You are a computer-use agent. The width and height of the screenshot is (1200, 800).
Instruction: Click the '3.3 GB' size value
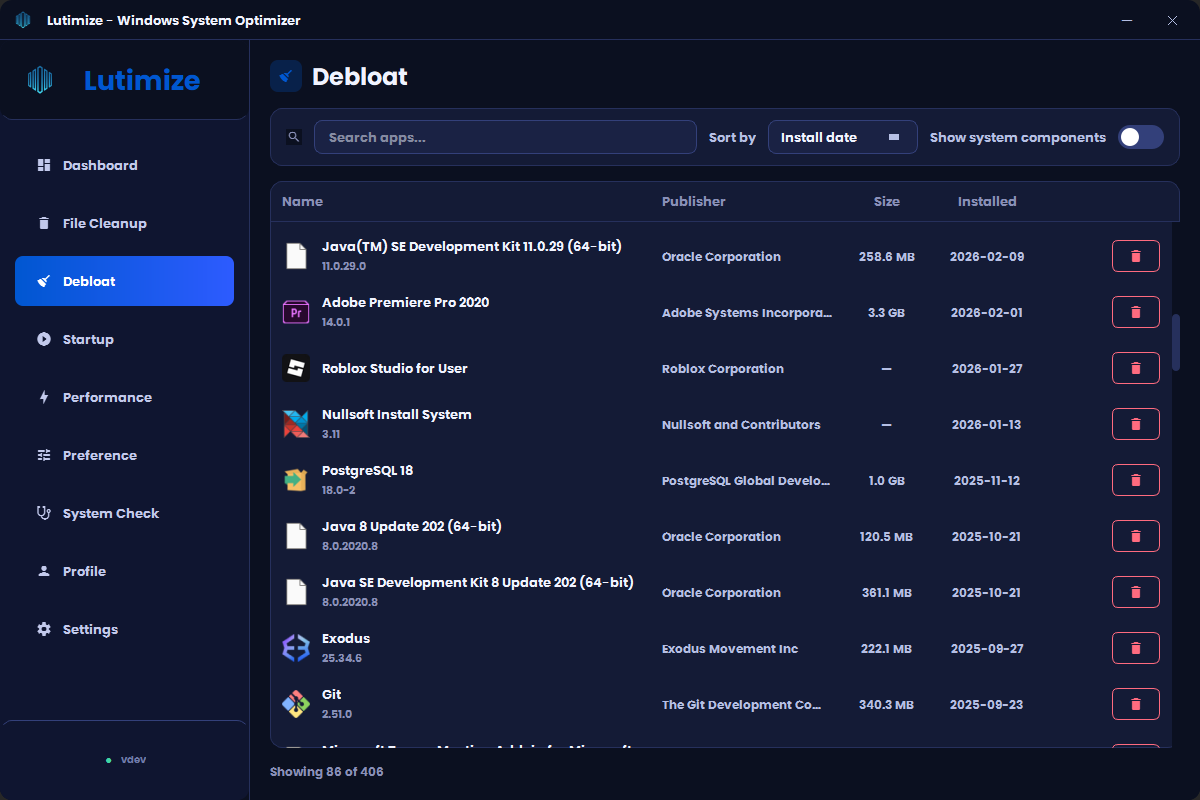pyautogui.click(x=886, y=312)
